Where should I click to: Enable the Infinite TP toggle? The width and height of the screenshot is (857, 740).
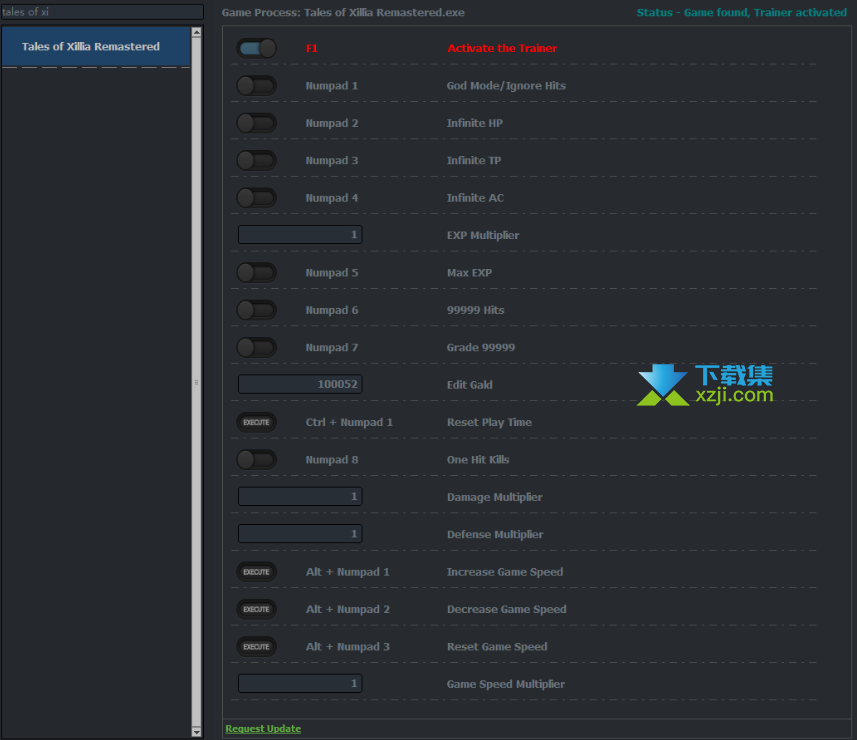[x=257, y=160]
